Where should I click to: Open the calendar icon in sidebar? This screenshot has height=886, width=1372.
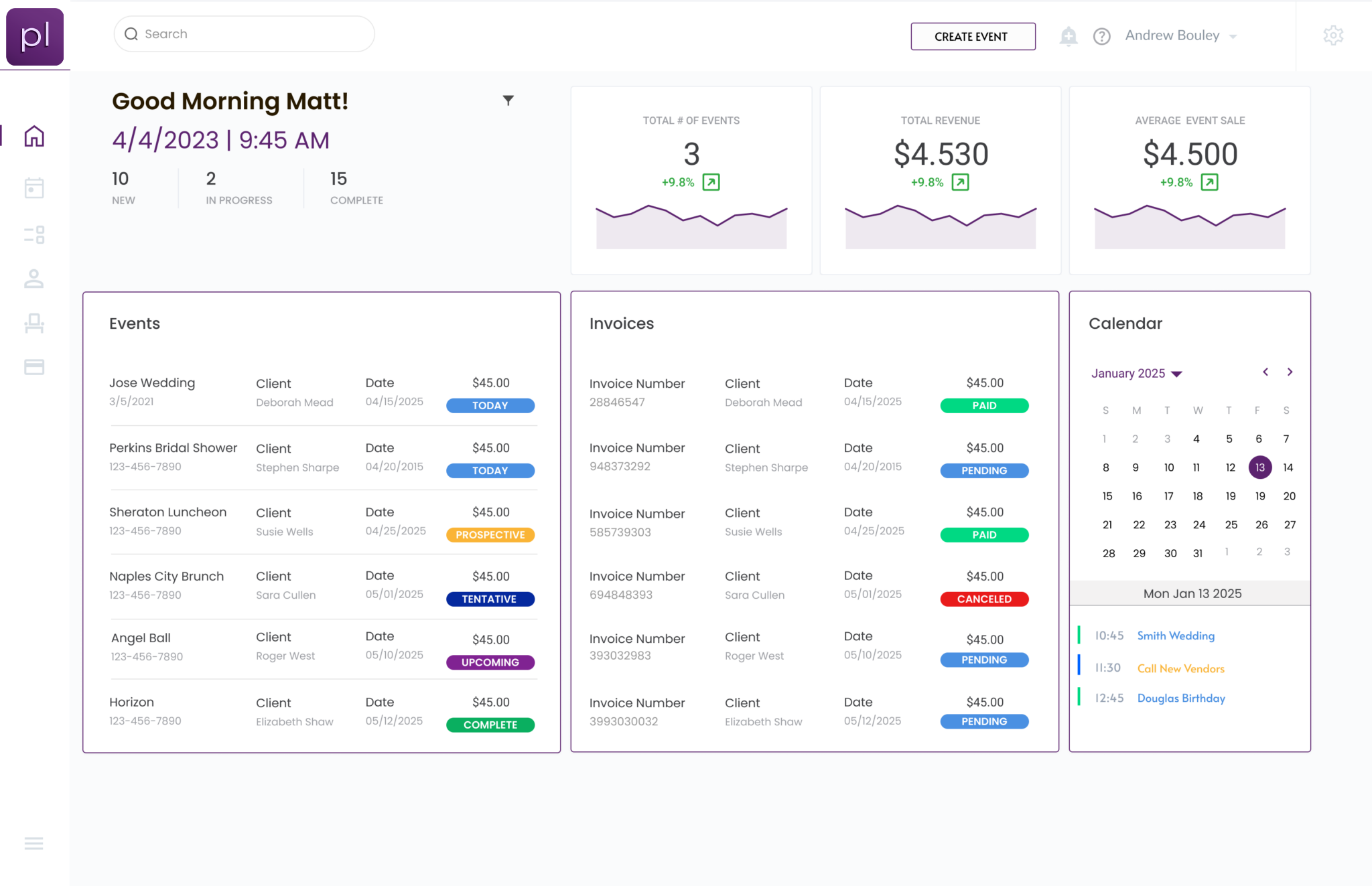tap(34, 188)
